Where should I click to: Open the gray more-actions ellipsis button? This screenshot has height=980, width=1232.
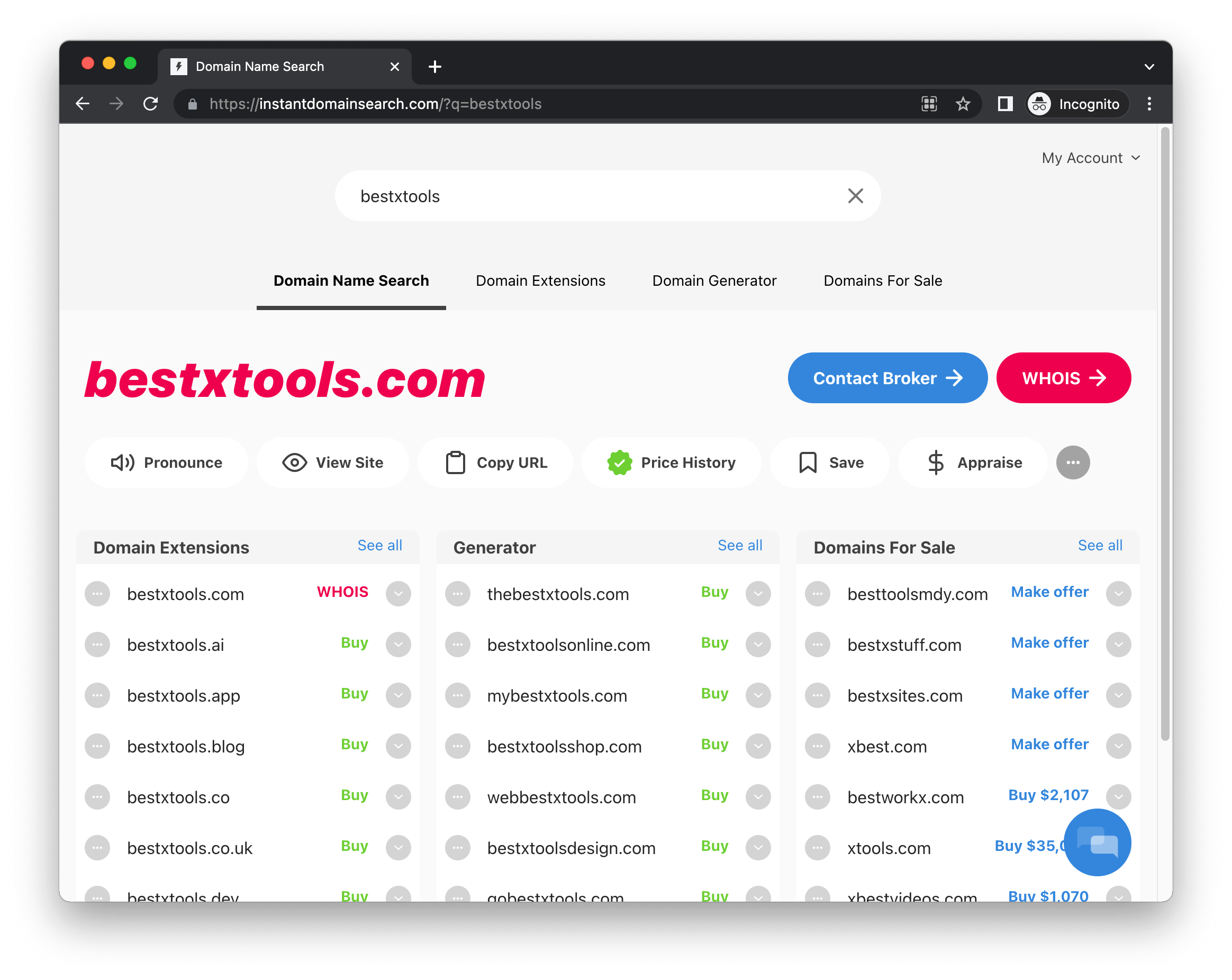point(1073,462)
